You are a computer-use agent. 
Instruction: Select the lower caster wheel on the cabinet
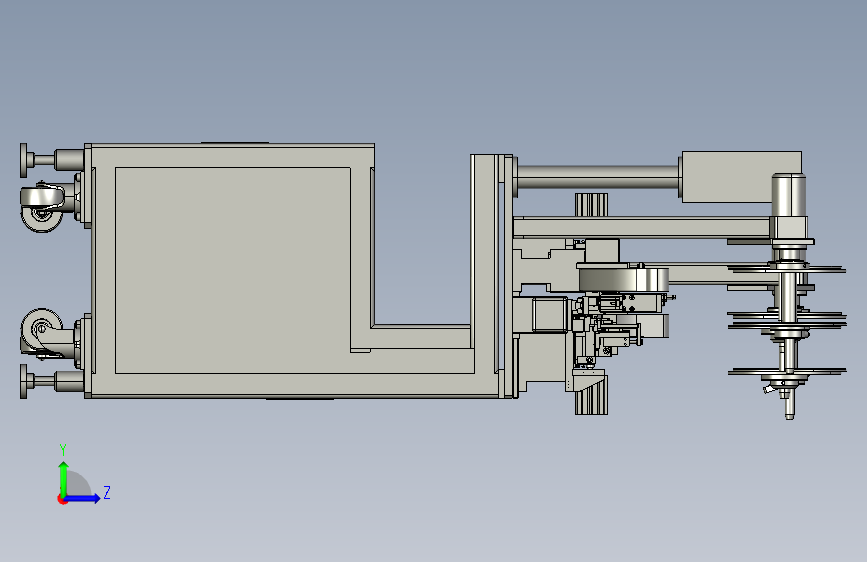coord(40,331)
